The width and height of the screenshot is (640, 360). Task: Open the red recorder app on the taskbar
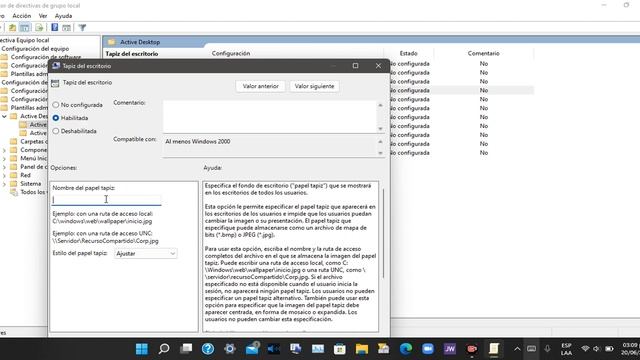coord(472,349)
